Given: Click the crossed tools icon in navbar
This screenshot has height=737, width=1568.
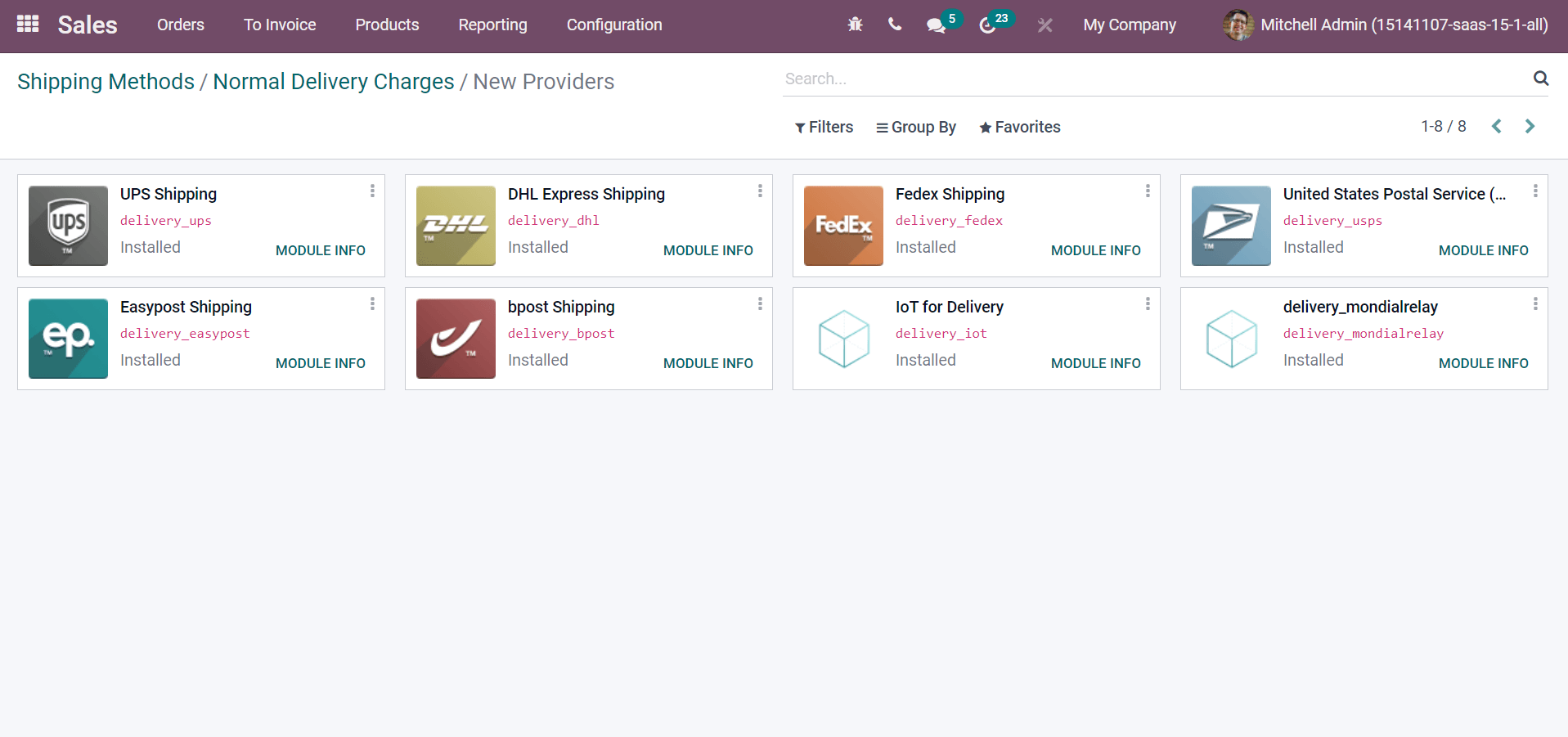Looking at the screenshot, I should [x=1045, y=25].
